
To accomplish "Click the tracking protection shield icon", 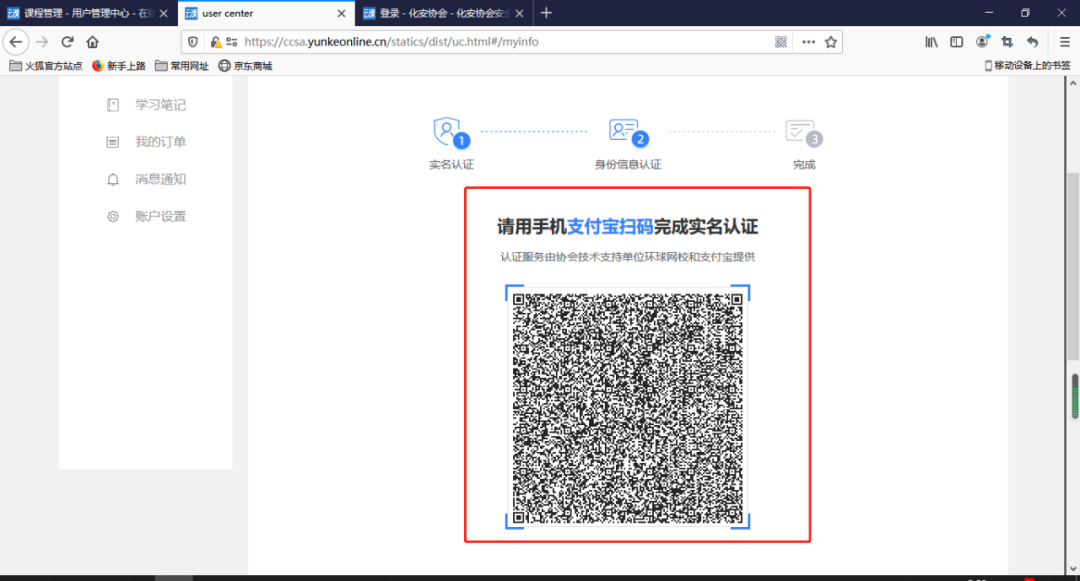I will (x=193, y=42).
